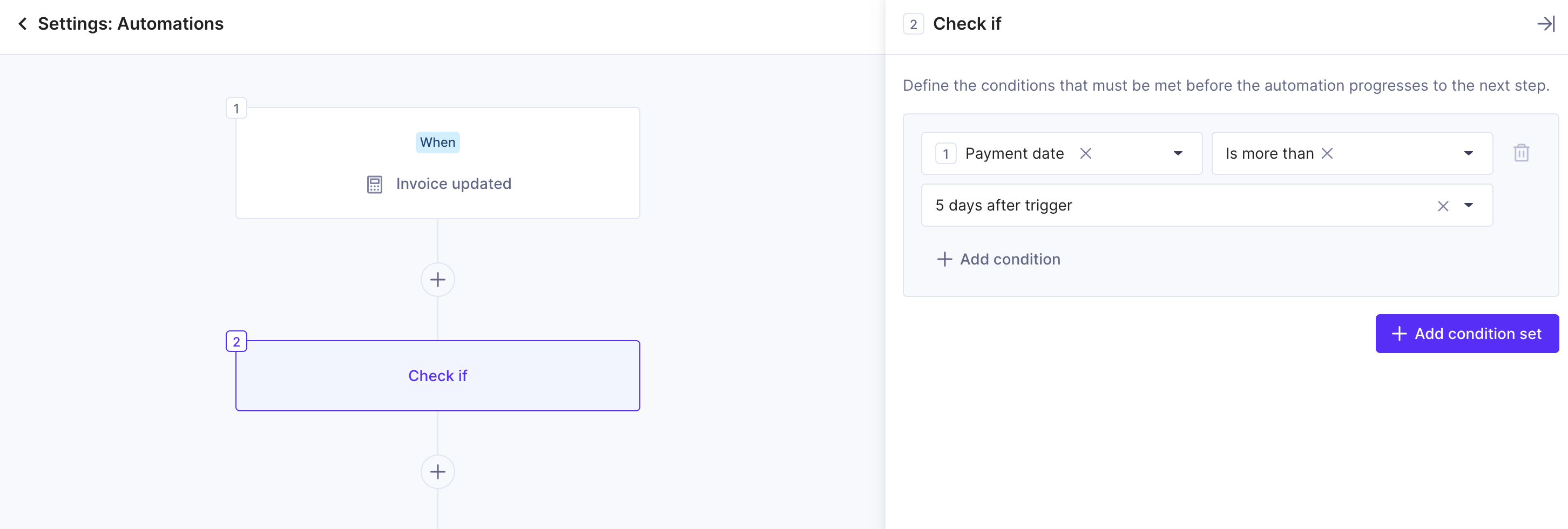
Task: Select the When Invoice updated trigger card
Action: (x=438, y=163)
